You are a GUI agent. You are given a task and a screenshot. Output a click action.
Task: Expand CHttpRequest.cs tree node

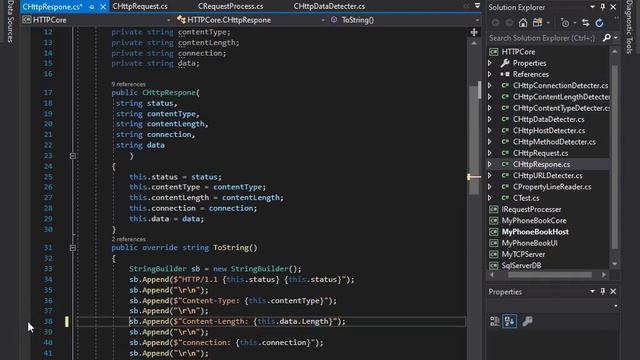[x=490, y=153]
